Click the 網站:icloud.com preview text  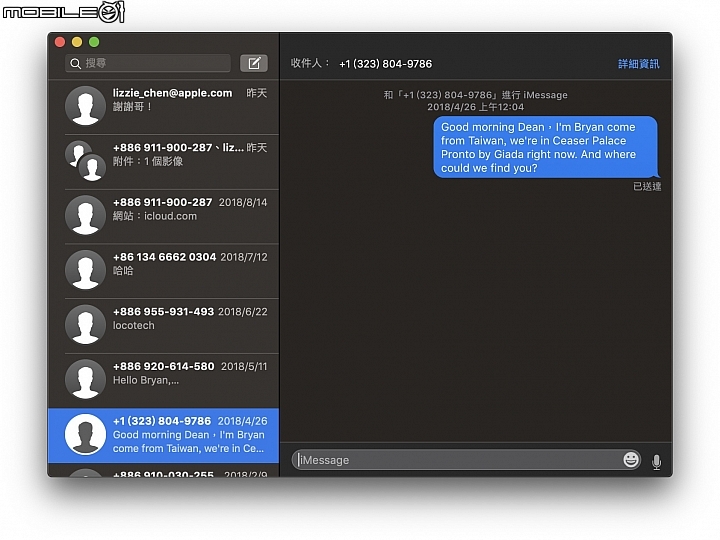point(155,216)
